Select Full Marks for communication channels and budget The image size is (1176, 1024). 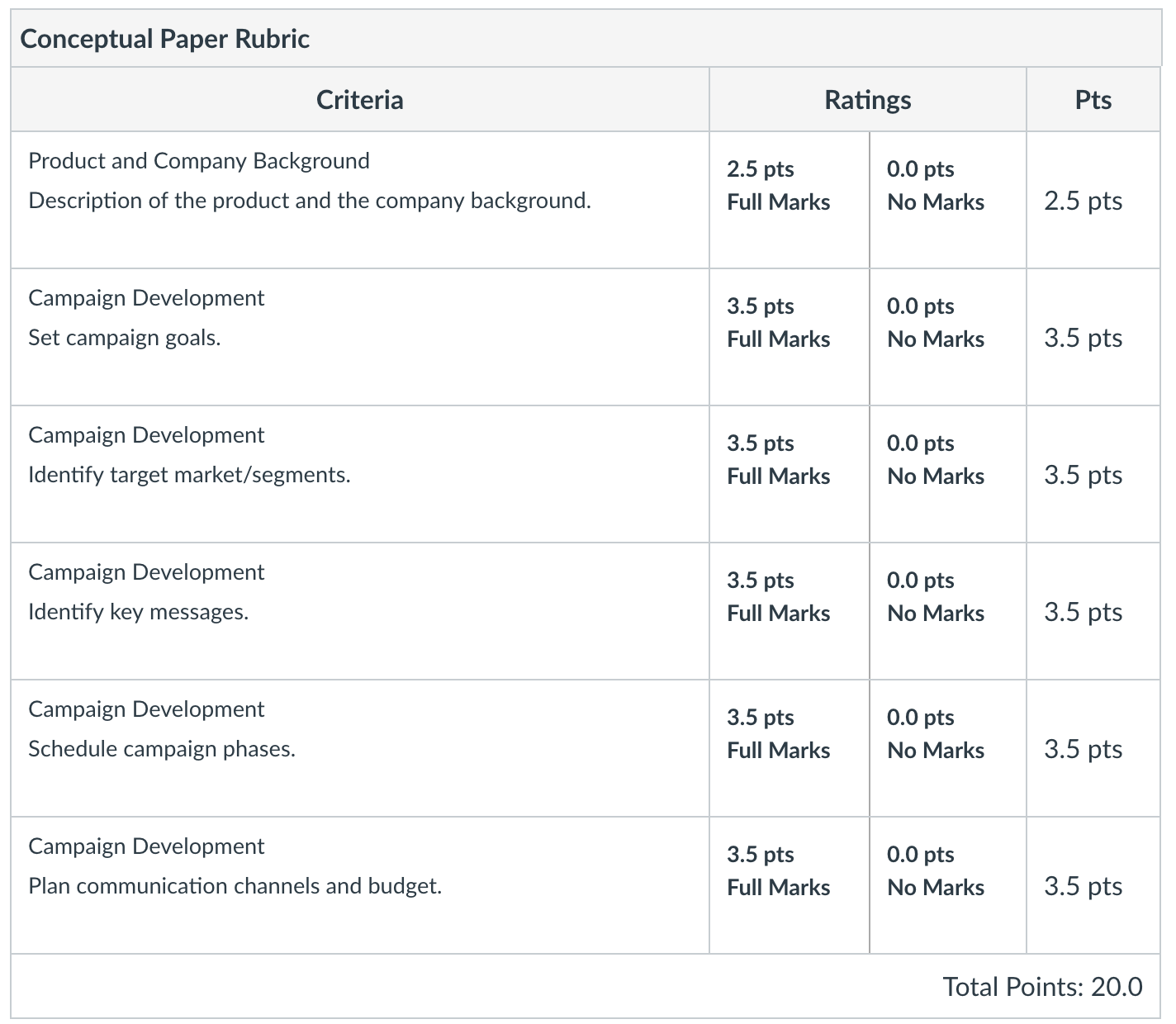790,885
